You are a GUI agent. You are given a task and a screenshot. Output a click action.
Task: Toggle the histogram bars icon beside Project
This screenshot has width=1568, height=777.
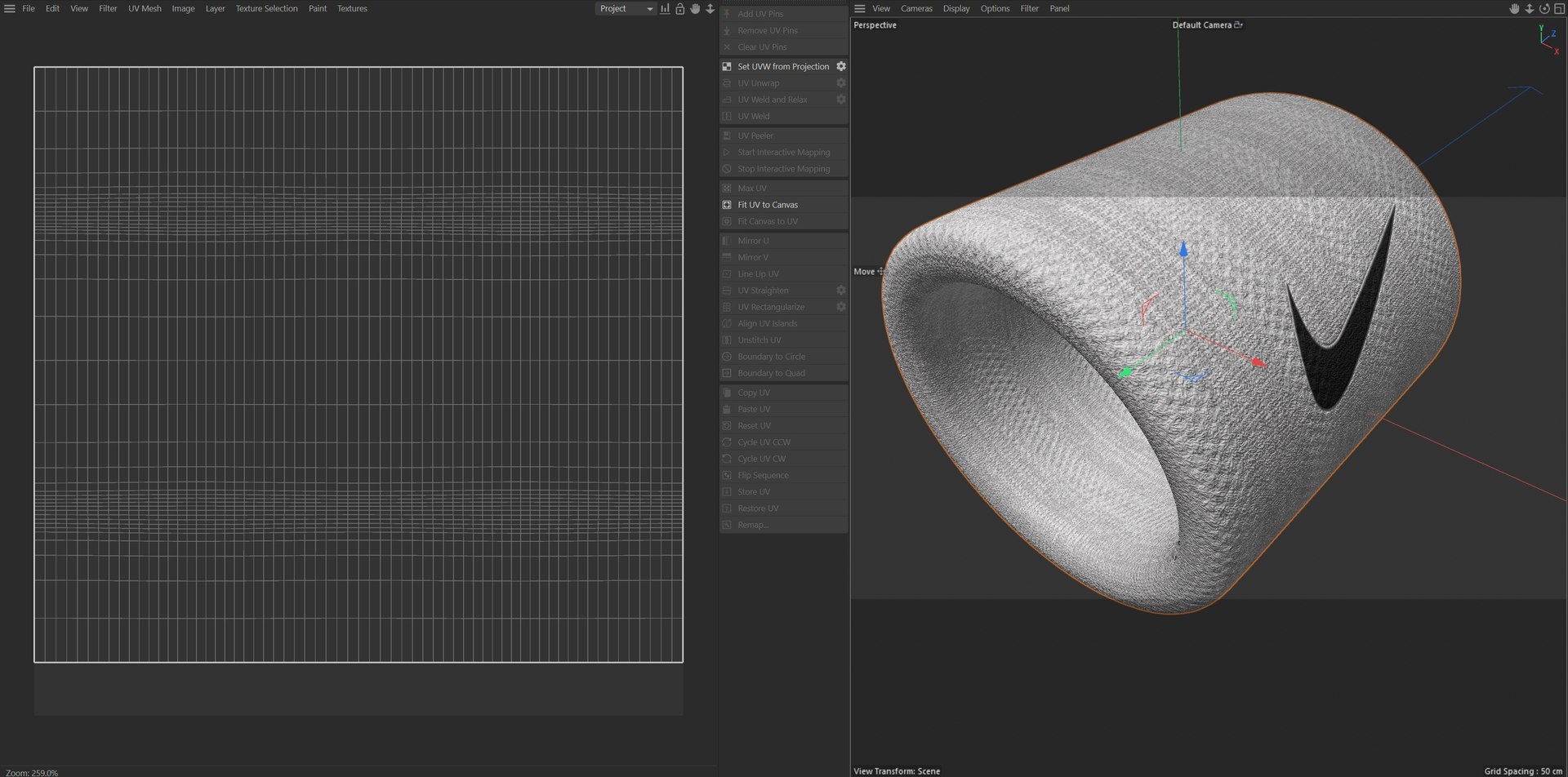click(665, 8)
